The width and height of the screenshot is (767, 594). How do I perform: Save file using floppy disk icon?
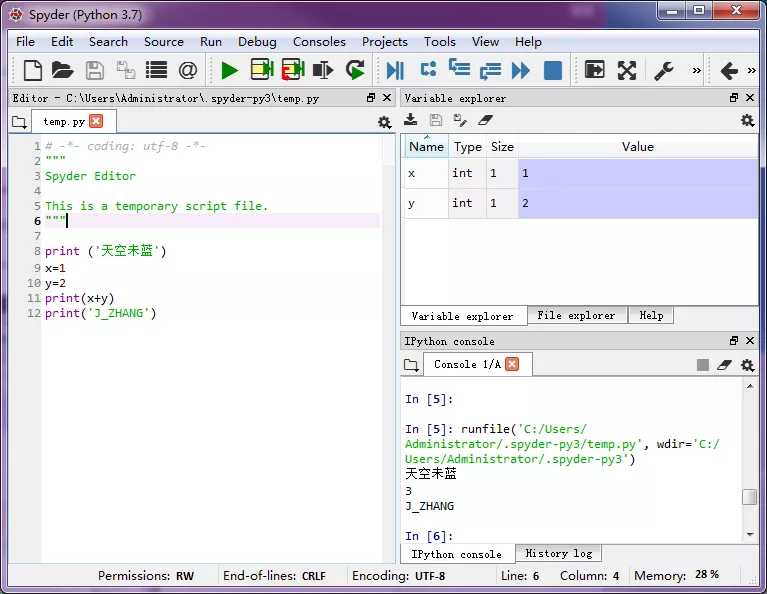[94, 70]
